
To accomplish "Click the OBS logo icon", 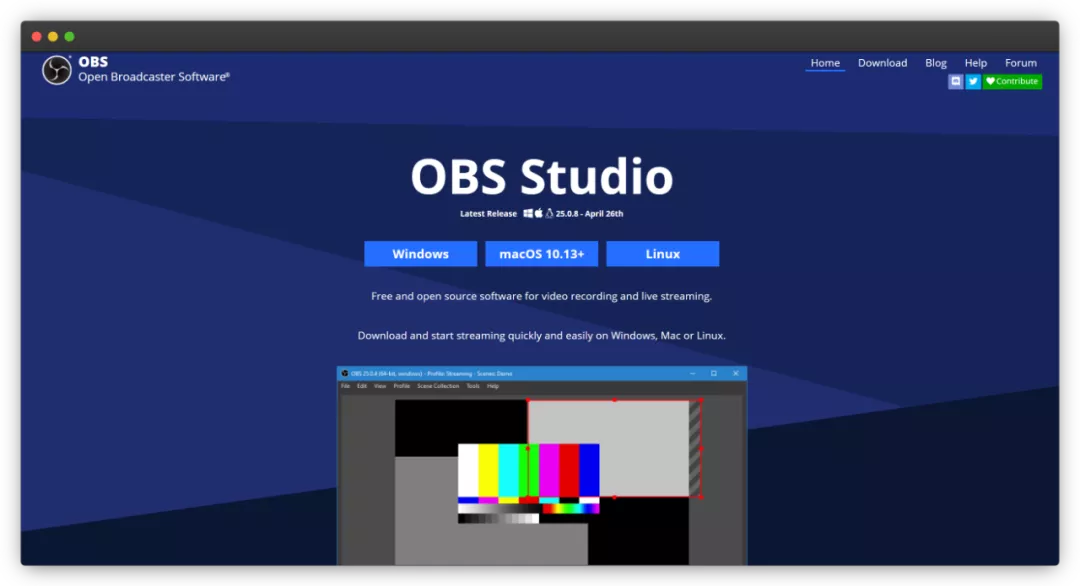I will point(56,70).
